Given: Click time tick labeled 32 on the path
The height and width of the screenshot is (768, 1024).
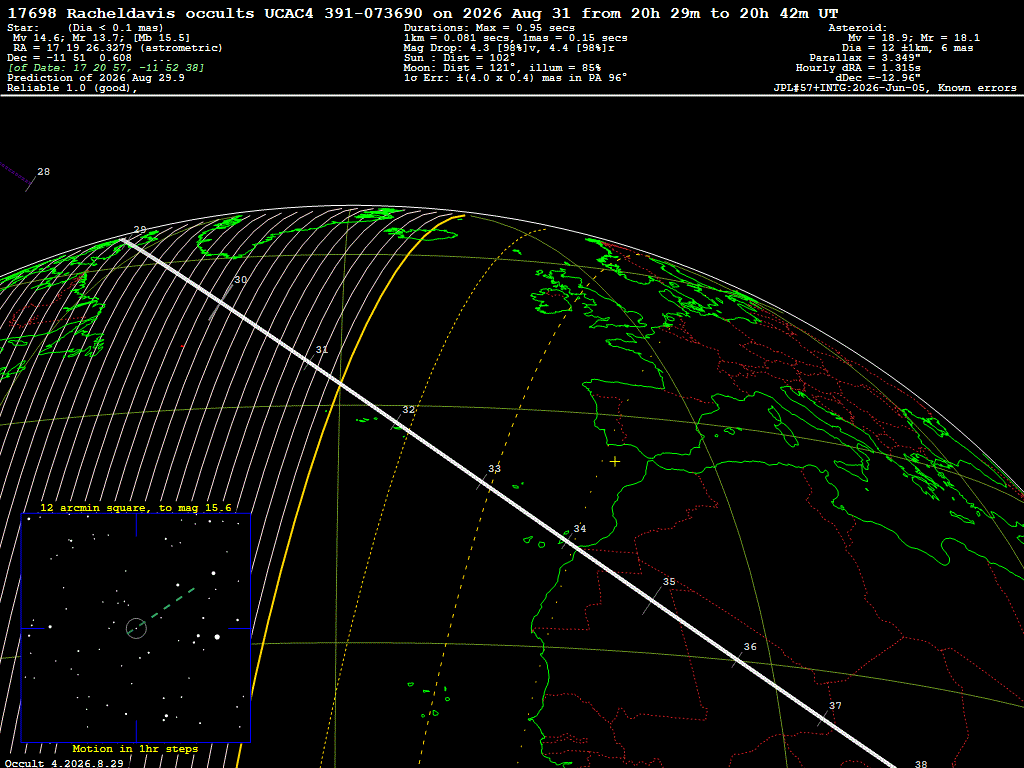Looking at the screenshot, I should tap(408, 409).
